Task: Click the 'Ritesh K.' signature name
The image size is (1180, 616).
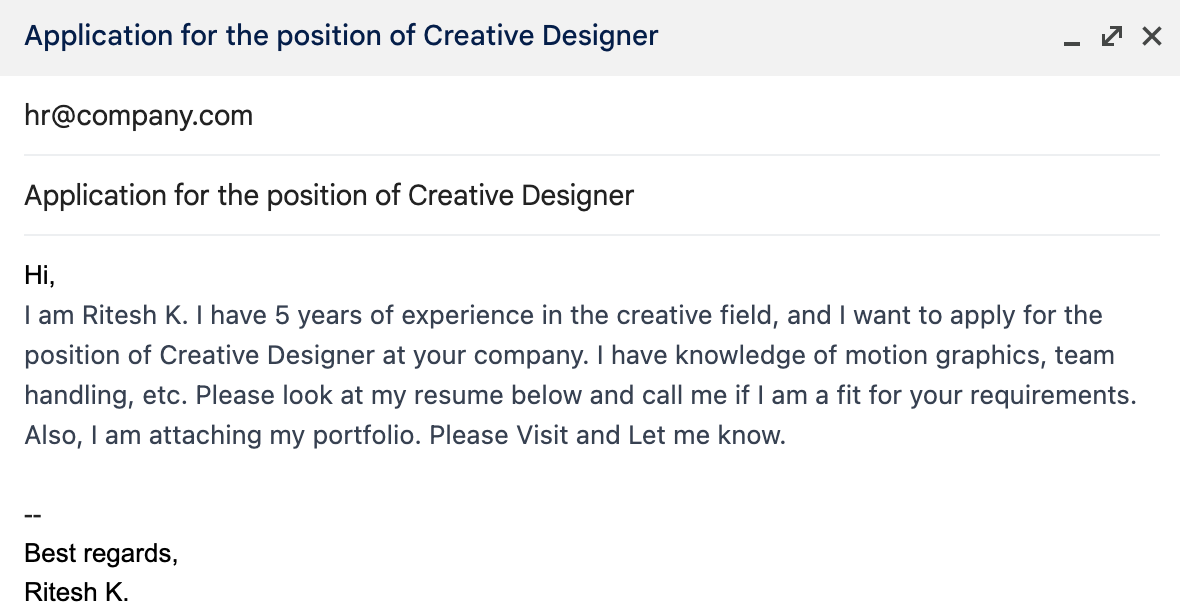Action: point(77,592)
